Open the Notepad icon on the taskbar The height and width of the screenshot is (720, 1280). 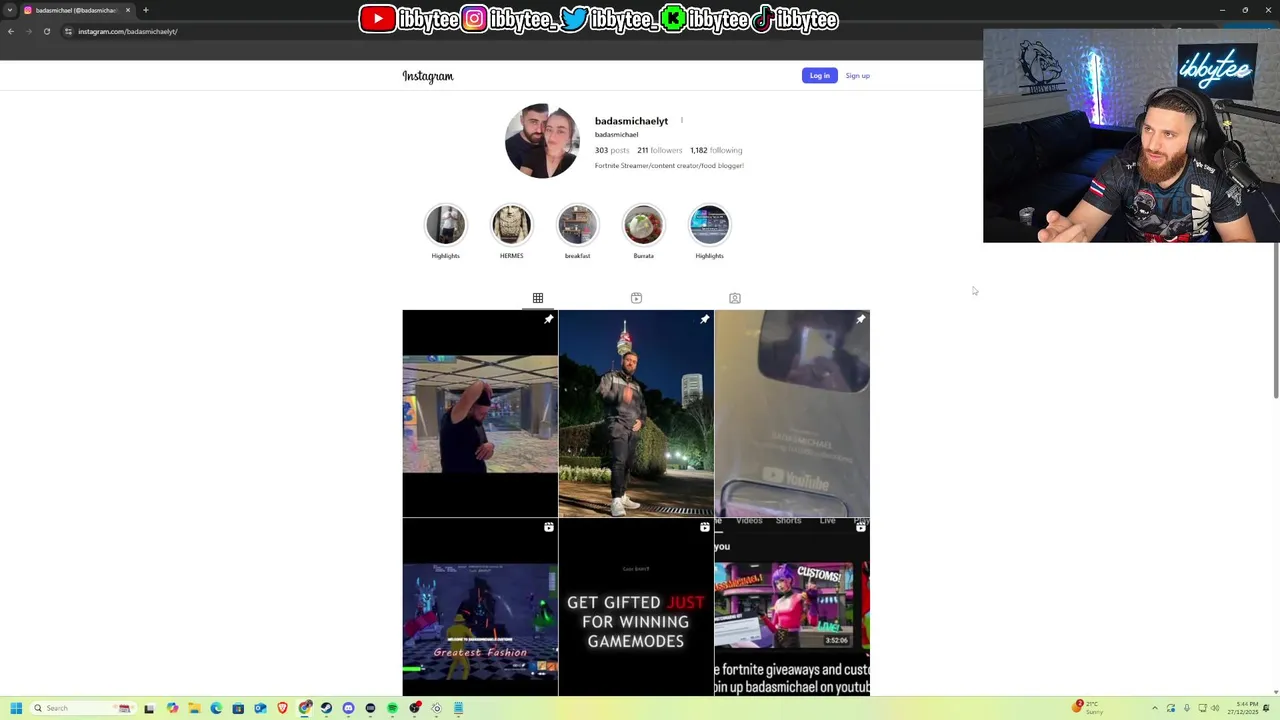458,708
